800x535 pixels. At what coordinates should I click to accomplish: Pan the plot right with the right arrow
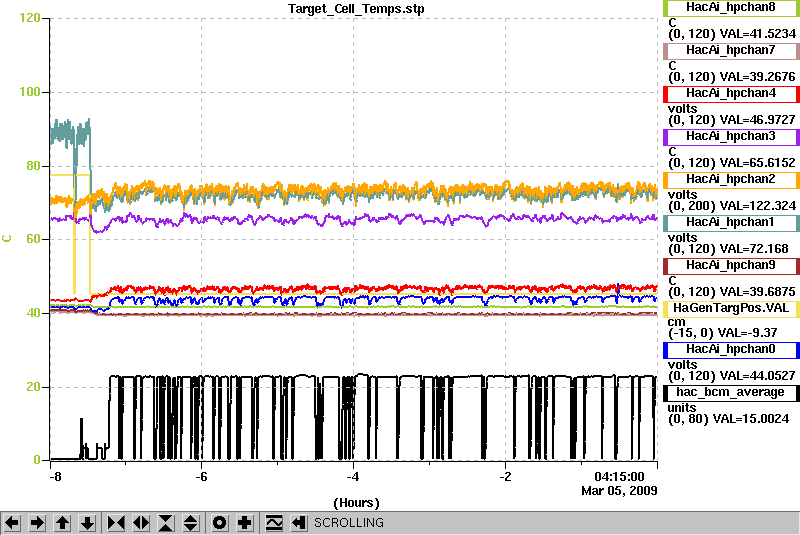pyautogui.click(x=37, y=523)
